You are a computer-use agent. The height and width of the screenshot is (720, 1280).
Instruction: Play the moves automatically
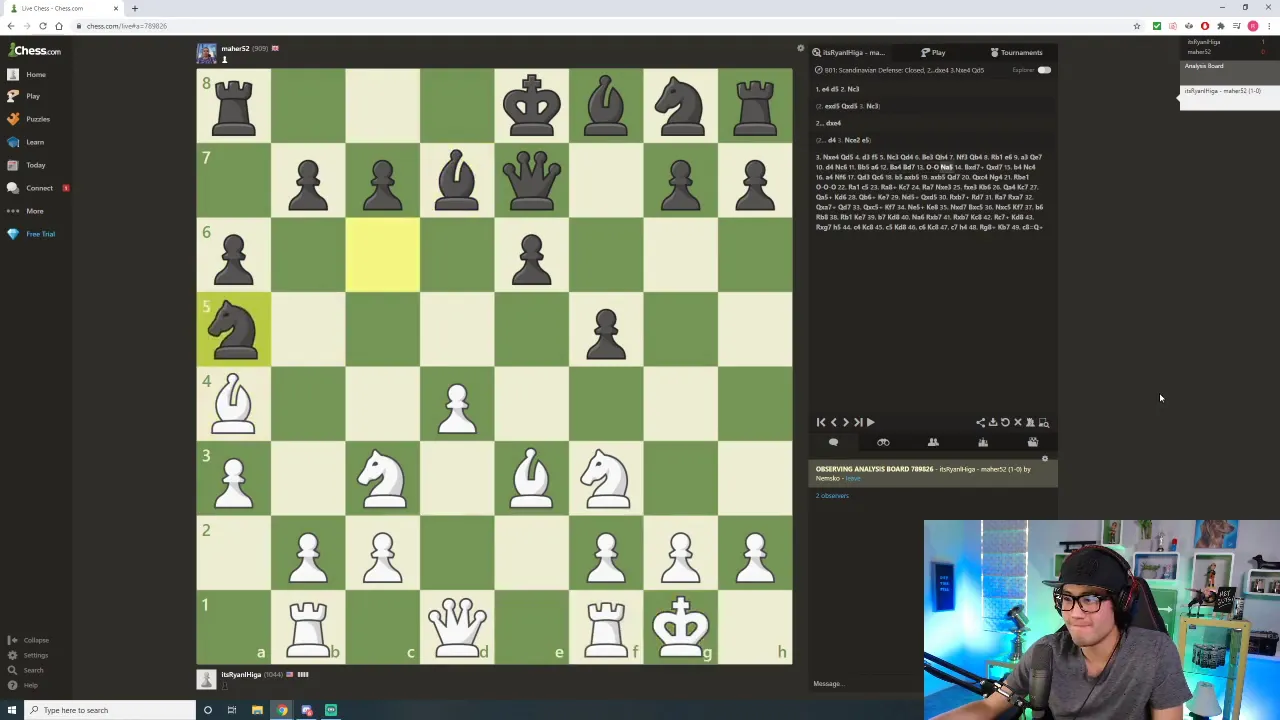point(870,423)
